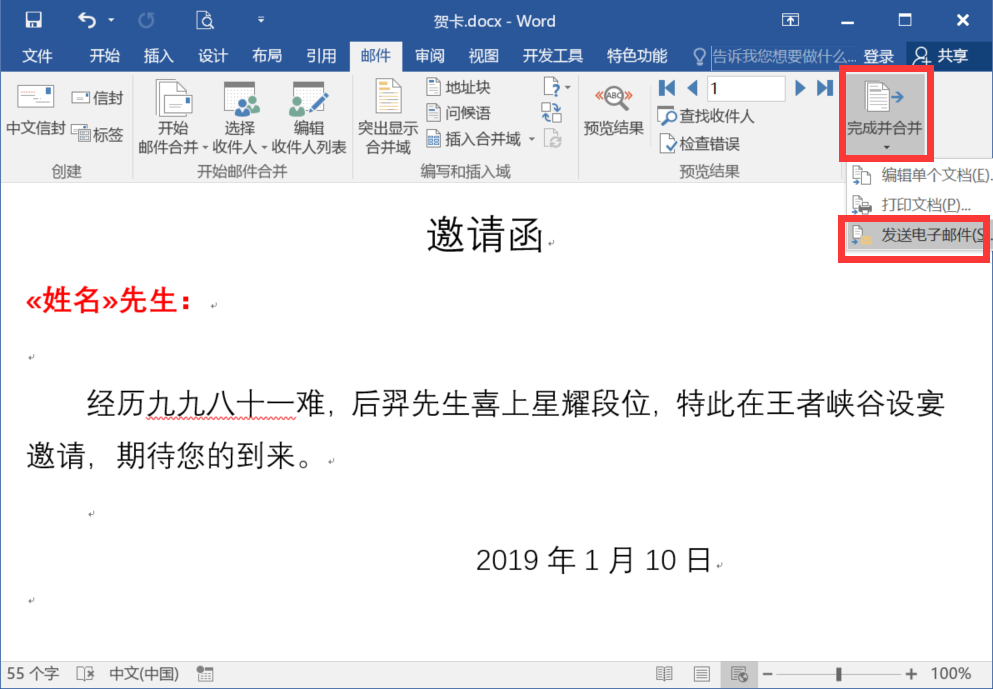Go to first record
Viewport: 993px width, 689px height.
667,88
